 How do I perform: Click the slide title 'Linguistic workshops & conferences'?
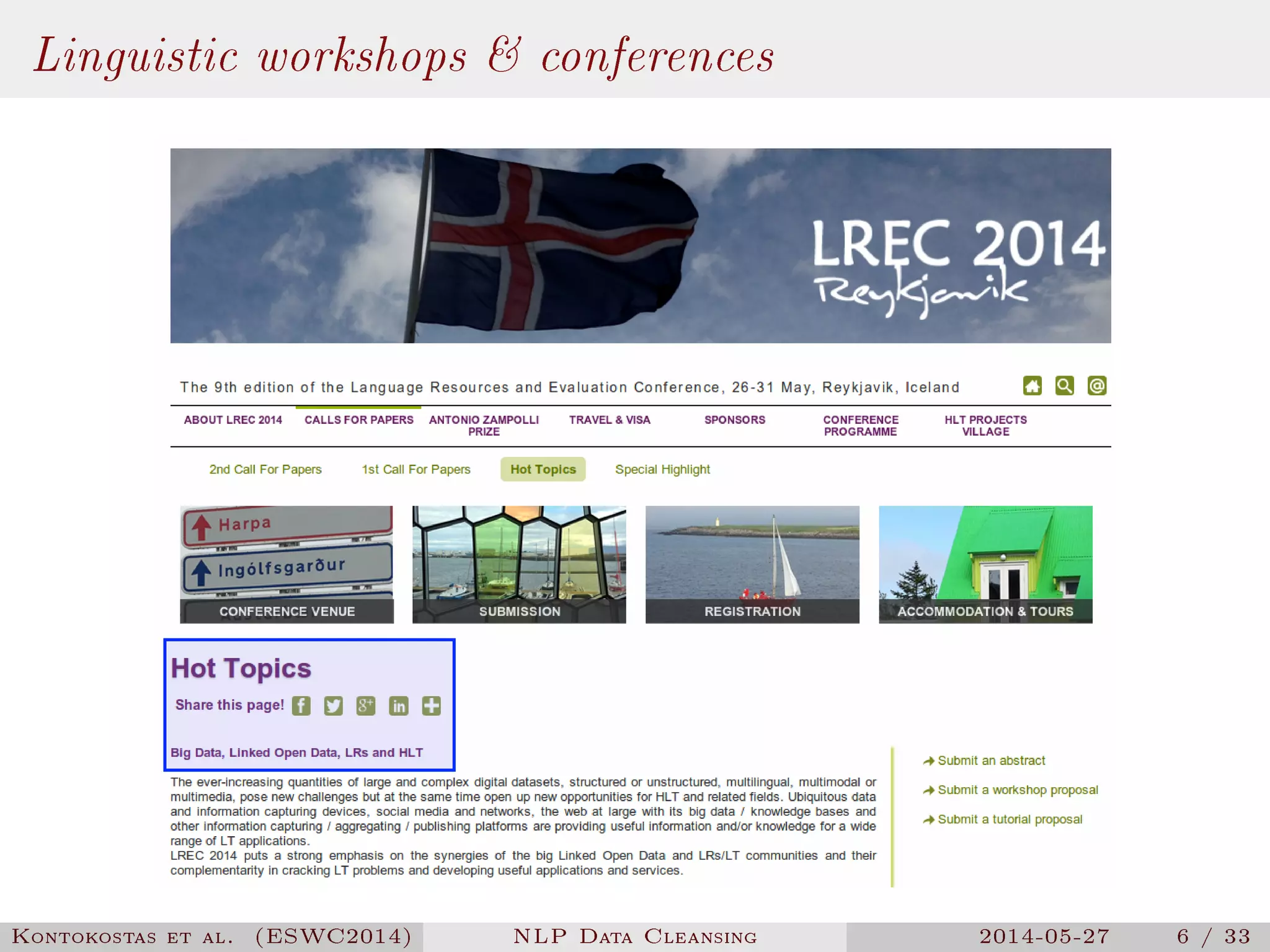click(404, 56)
